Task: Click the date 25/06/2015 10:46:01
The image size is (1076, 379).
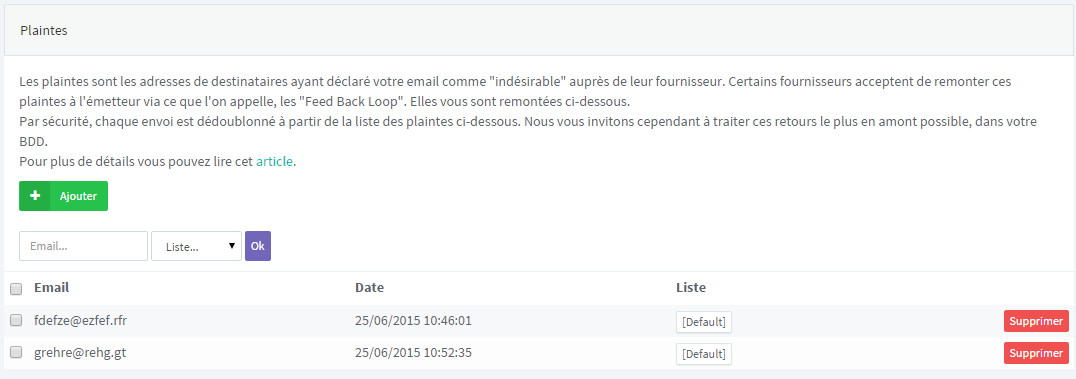Action: tap(414, 321)
